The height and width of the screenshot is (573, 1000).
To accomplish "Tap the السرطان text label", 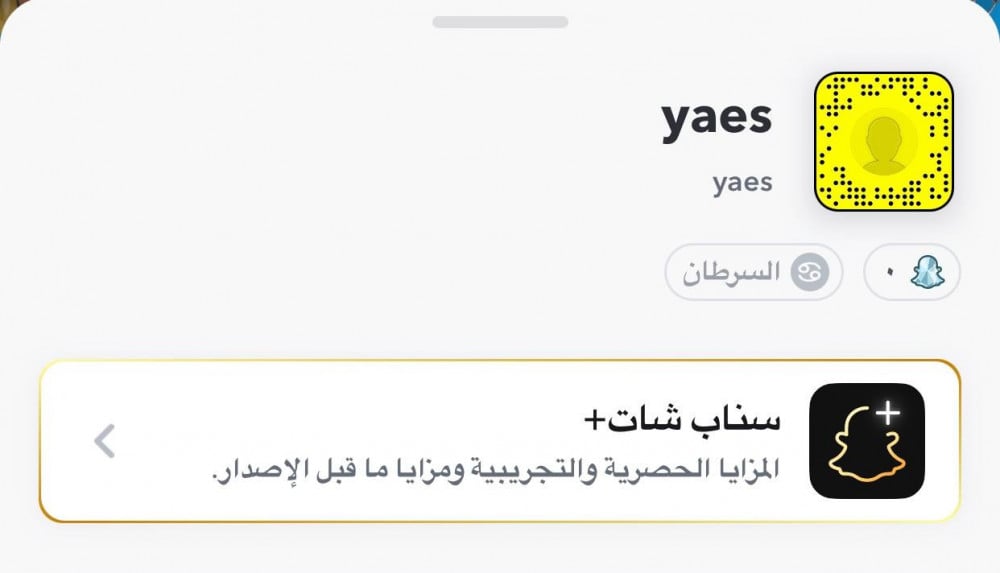I will pos(732,272).
